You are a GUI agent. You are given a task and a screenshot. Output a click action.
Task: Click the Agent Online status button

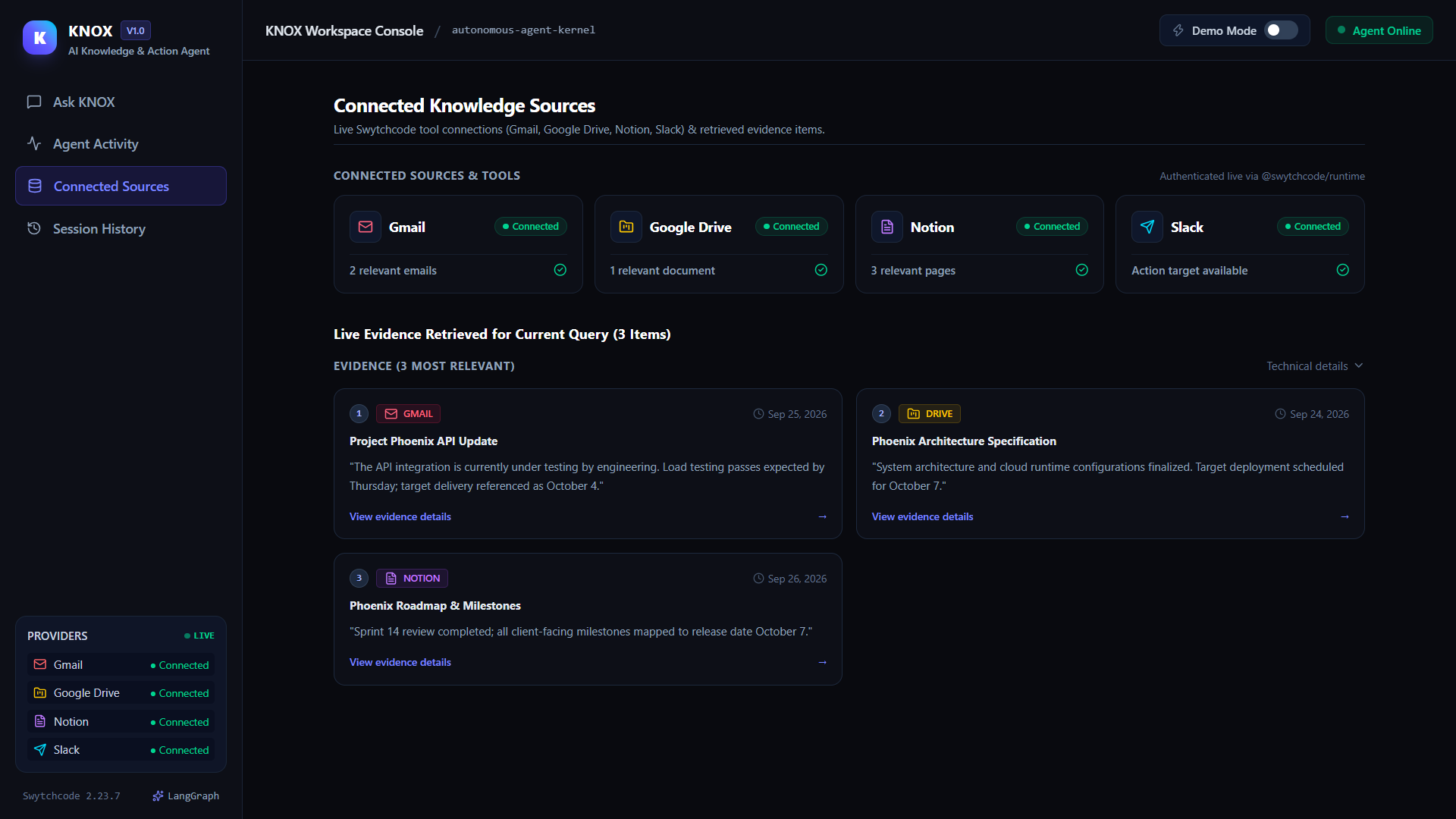(x=1379, y=30)
